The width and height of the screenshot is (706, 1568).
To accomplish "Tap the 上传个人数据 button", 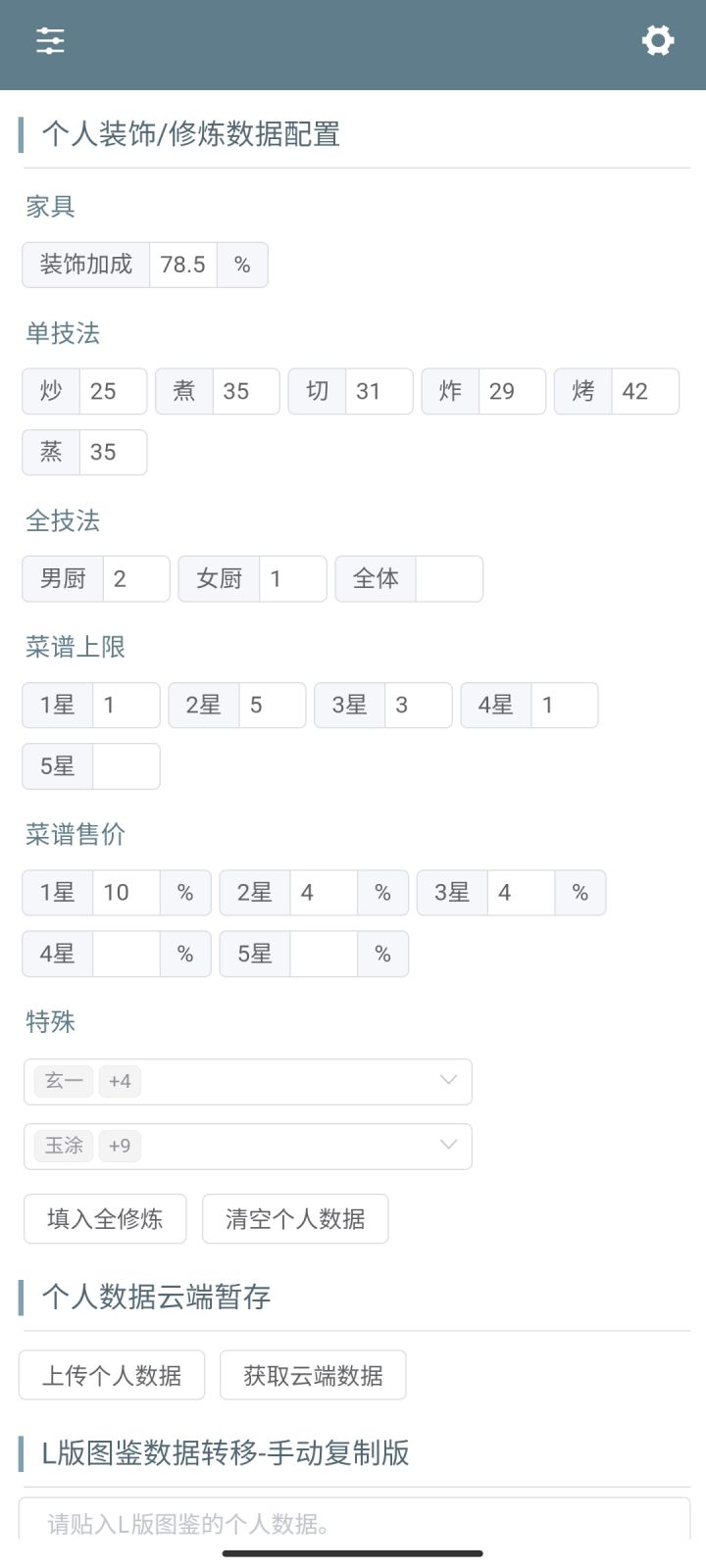I will point(112,1375).
